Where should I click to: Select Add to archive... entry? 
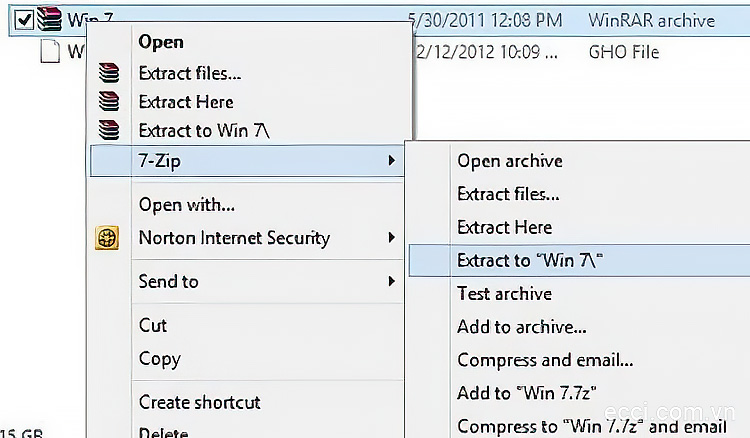point(522,327)
